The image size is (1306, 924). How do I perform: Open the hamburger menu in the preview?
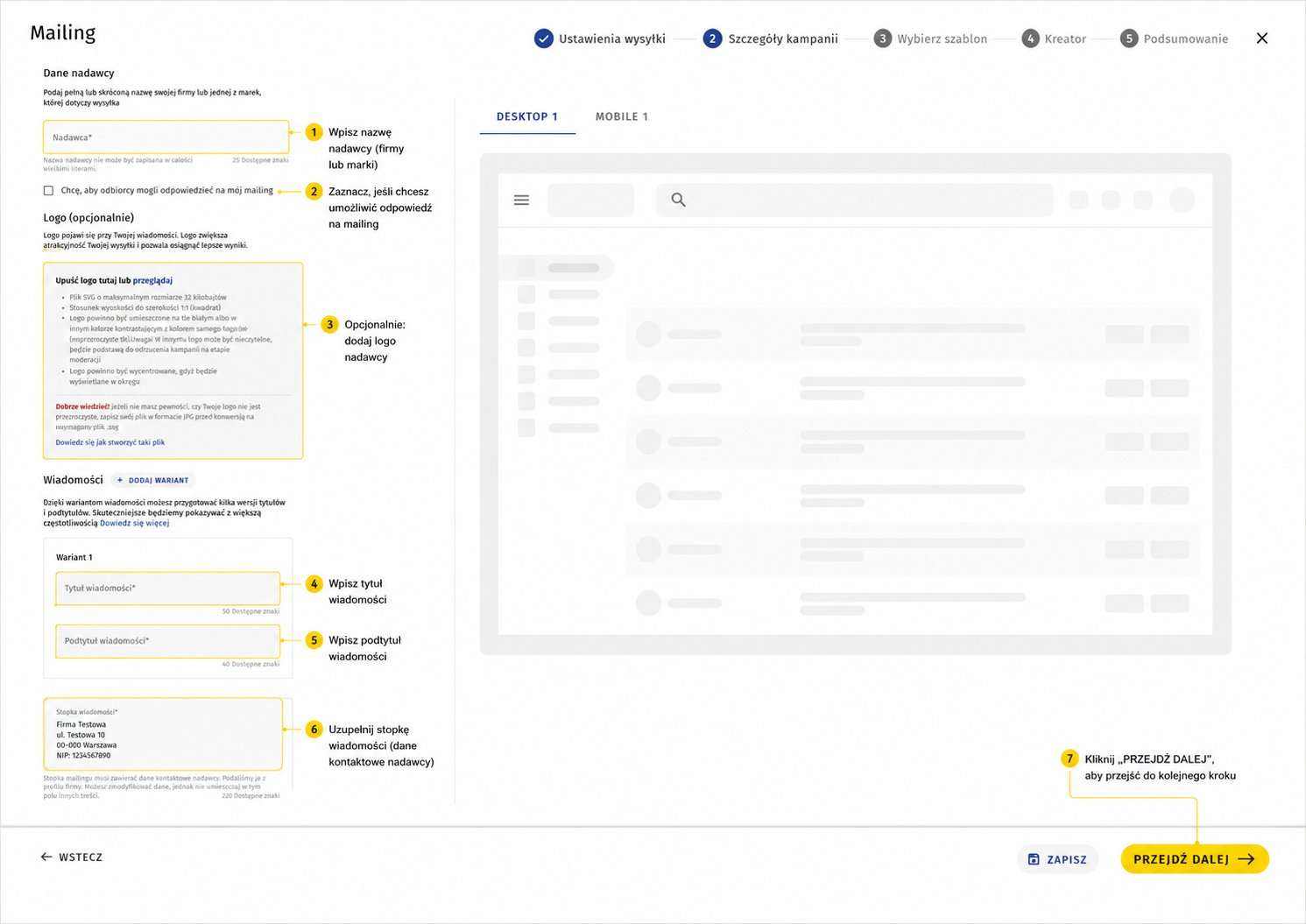(521, 201)
